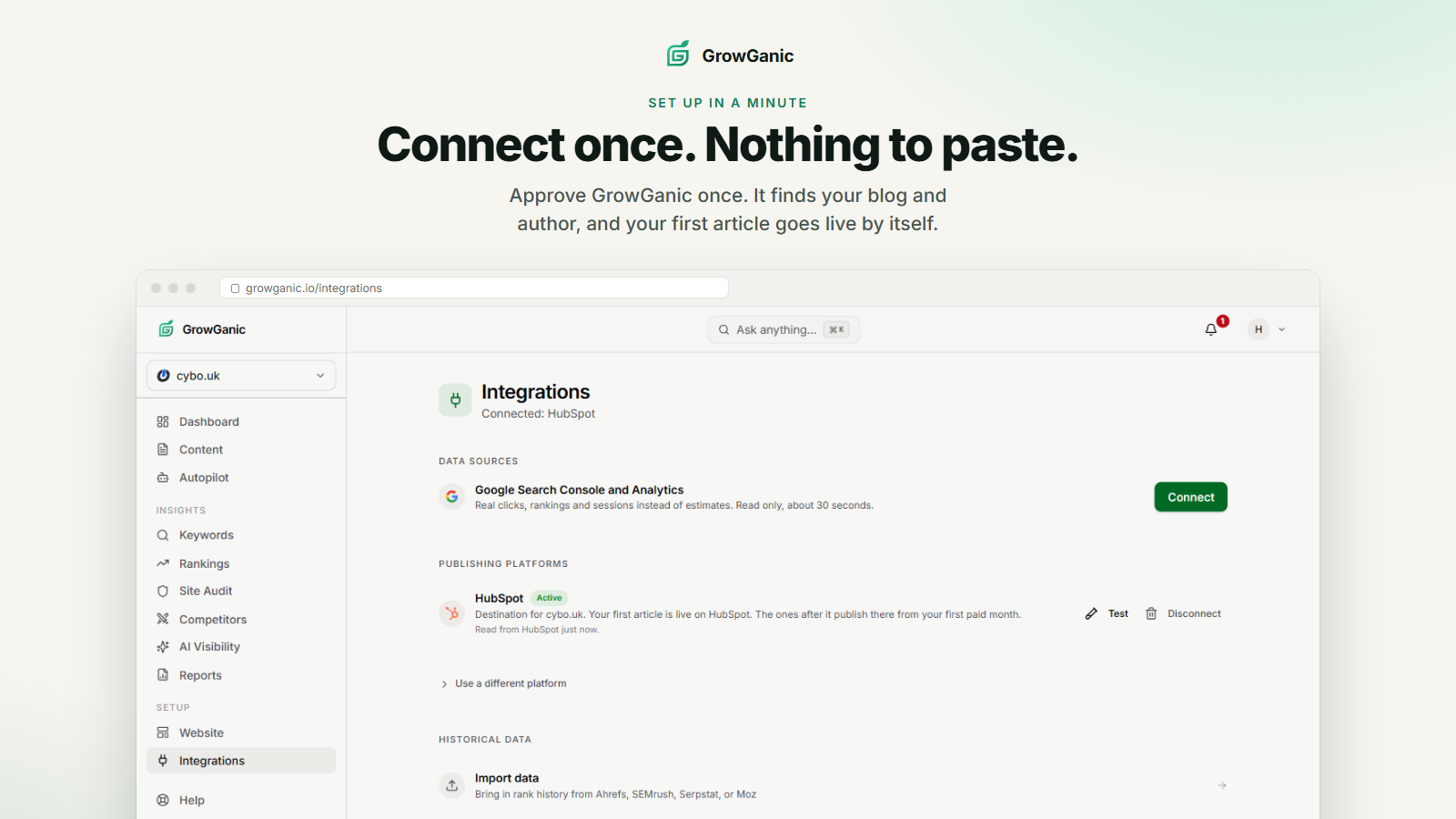Image resolution: width=1456 pixels, height=819 pixels.
Task: Click the Import data row title
Action: coord(507,778)
